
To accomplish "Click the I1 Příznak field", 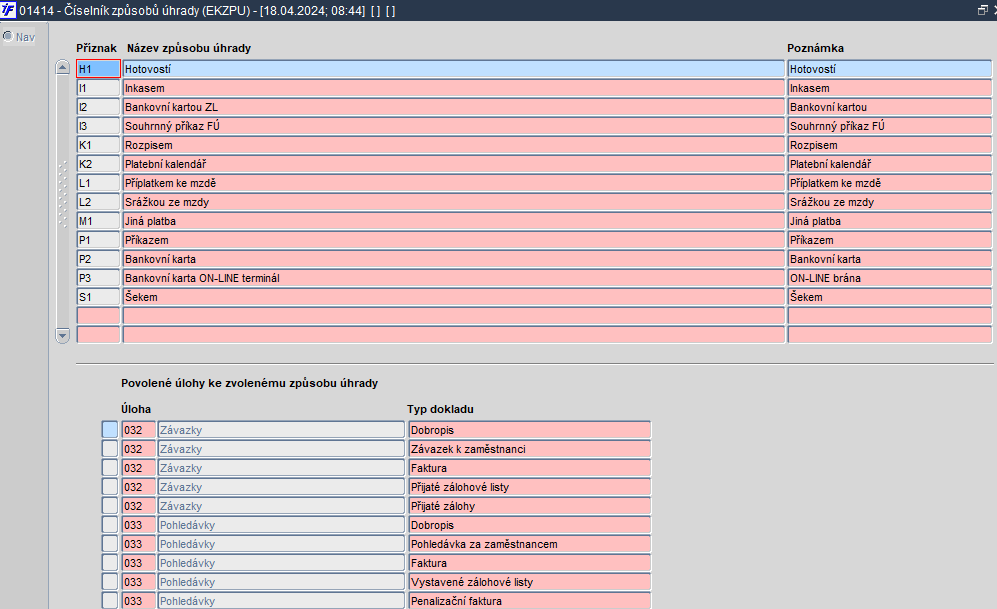I will click(x=99, y=88).
